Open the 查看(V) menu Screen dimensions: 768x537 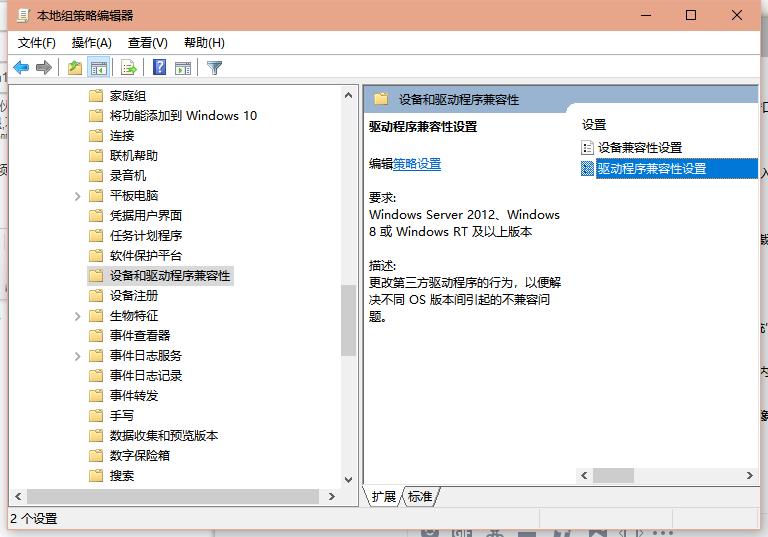pos(147,43)
